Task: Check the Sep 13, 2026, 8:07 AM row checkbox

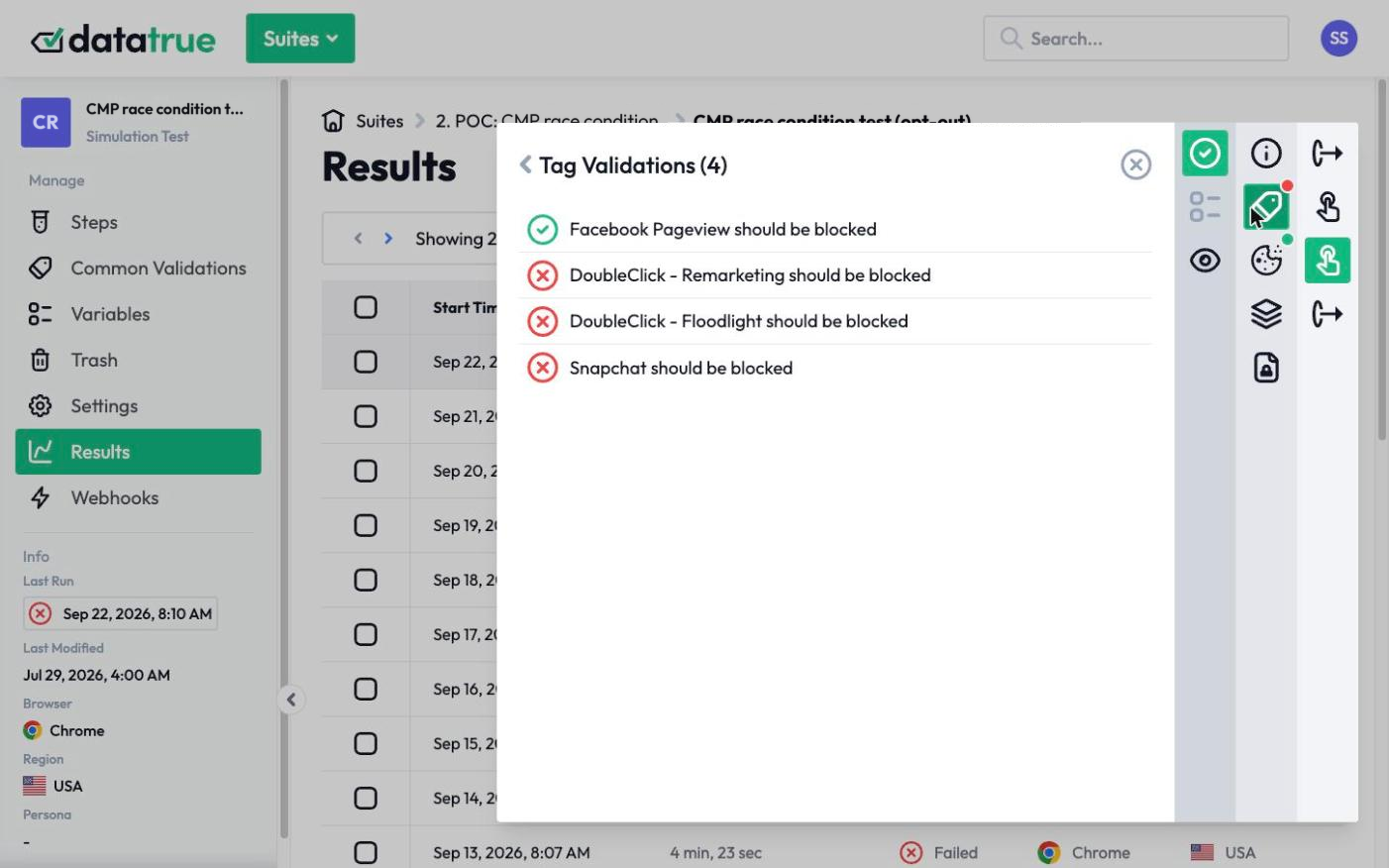Action: click(x=366, y=852)
